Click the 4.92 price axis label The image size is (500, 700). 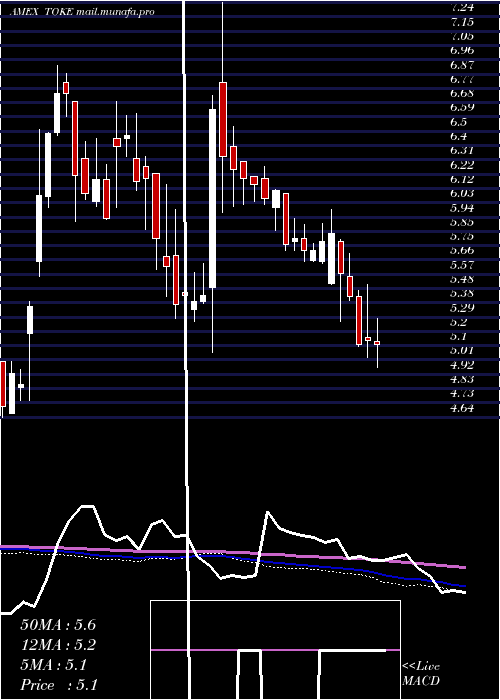462,365
